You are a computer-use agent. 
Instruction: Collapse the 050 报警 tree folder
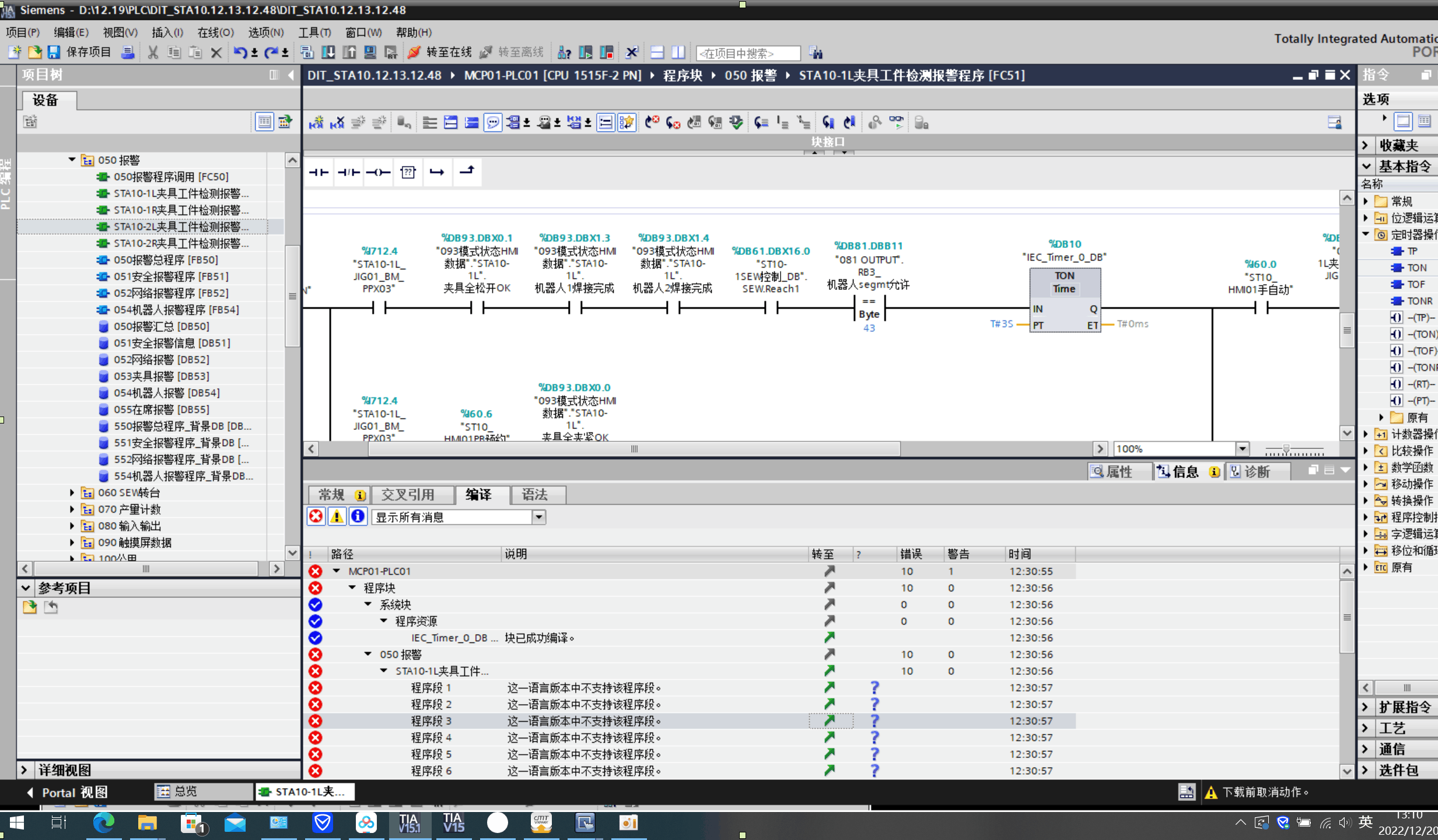[72, 160]
